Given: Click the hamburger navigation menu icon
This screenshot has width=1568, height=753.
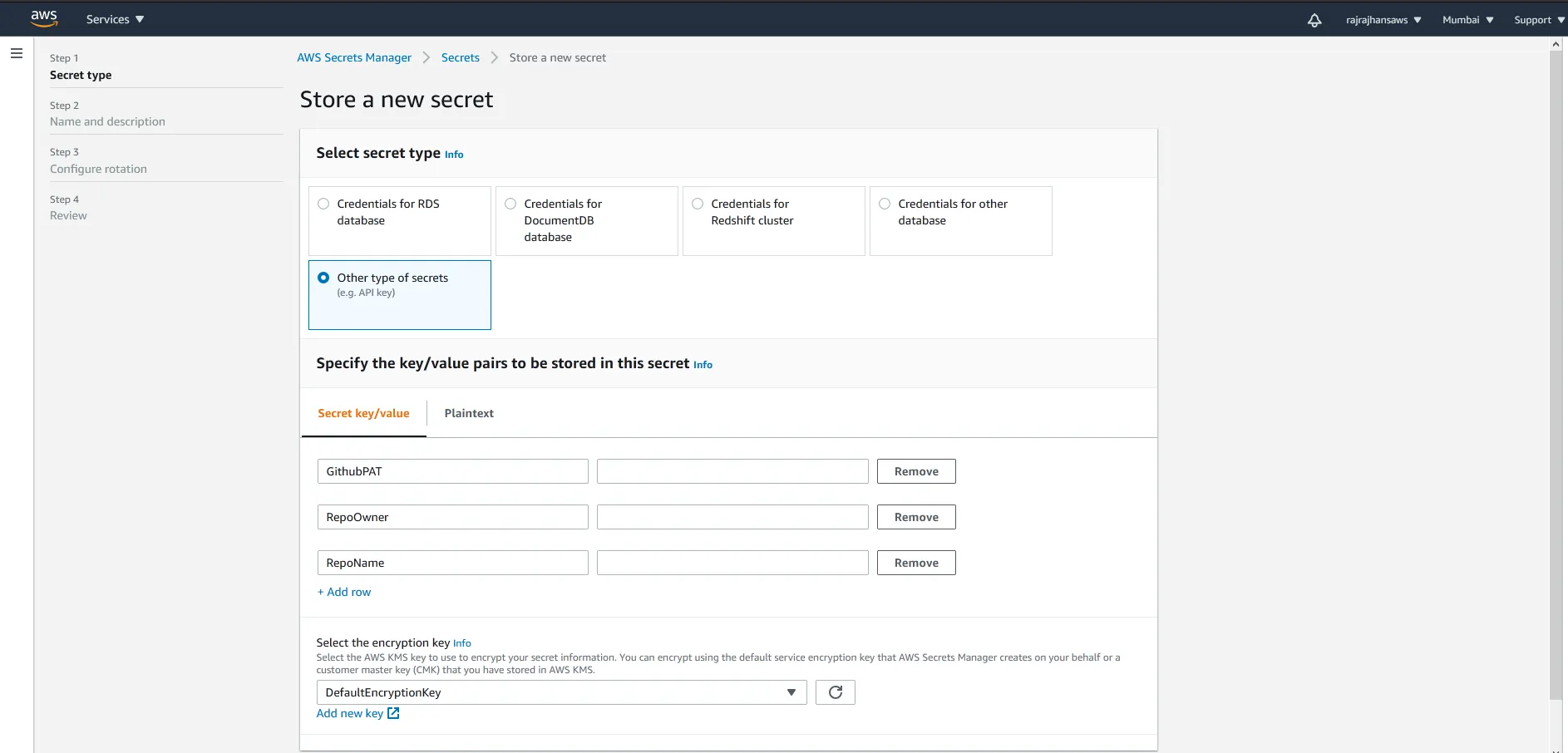Looking at the screenshot, I should pos(17,52).
